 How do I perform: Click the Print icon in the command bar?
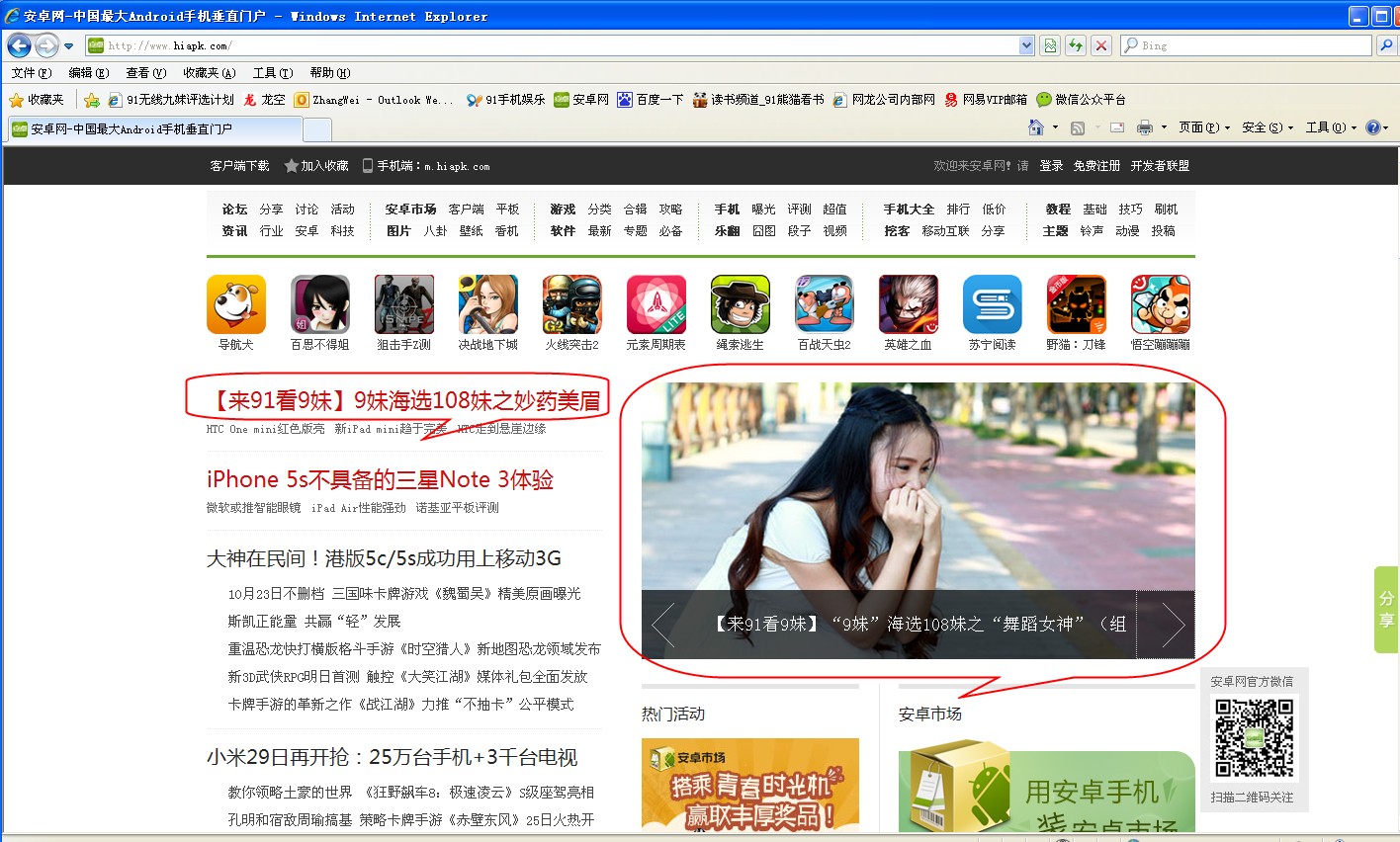(1145, 127)
